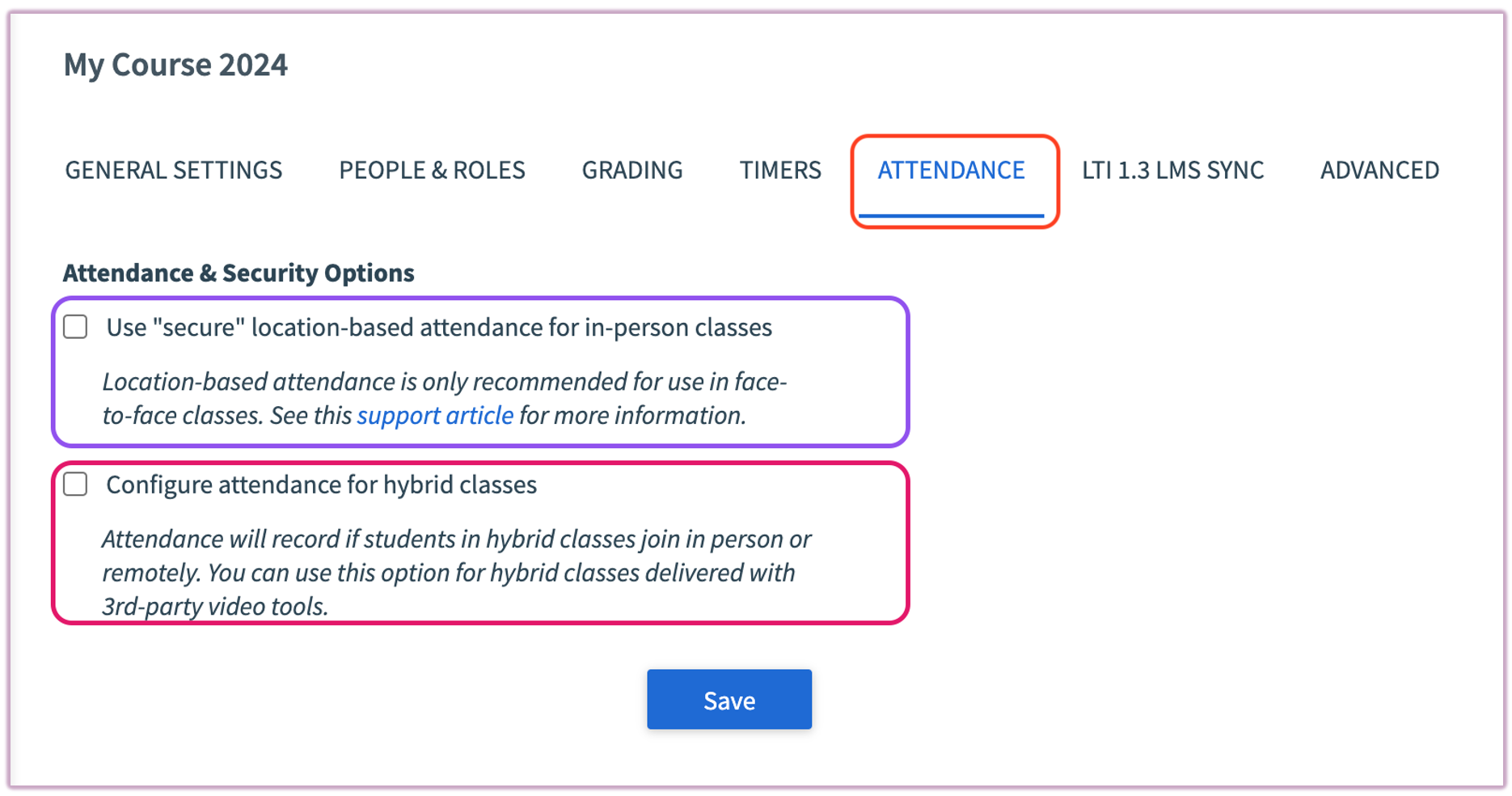The width and height of the screenshot is (1512, 796).
Task: Click the Attendance & Security Options heading
Action: (239, 273)
